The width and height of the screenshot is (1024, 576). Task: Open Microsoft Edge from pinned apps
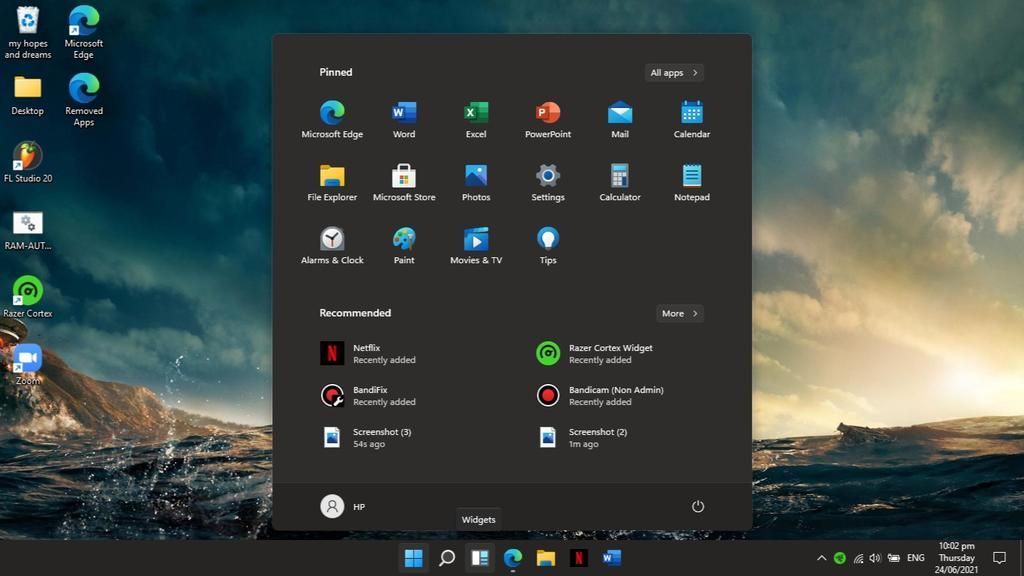pyautogui.click(x=332, y=120)
